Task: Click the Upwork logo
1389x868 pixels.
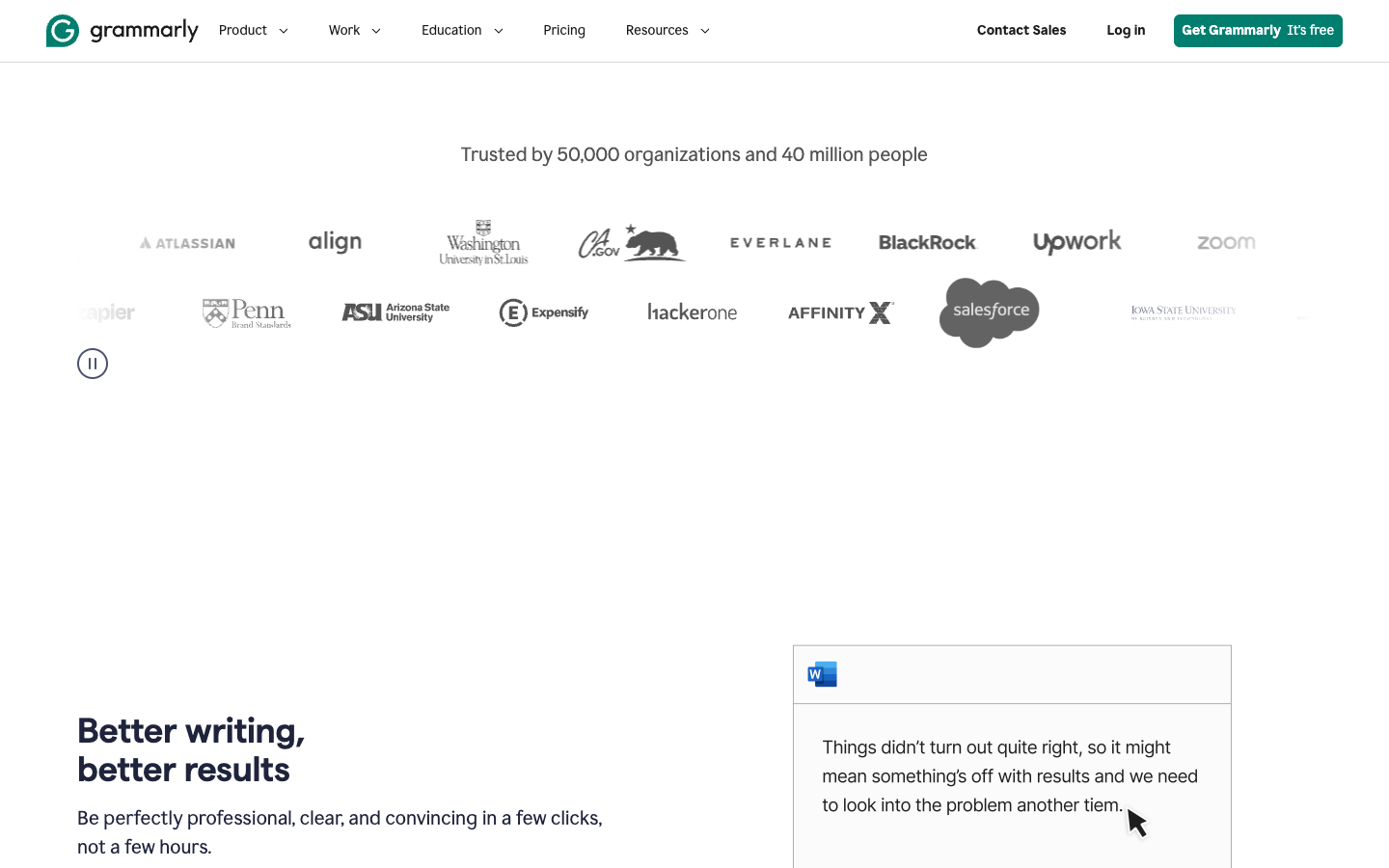Action: pyautogui.click(x=1077, y=242)
